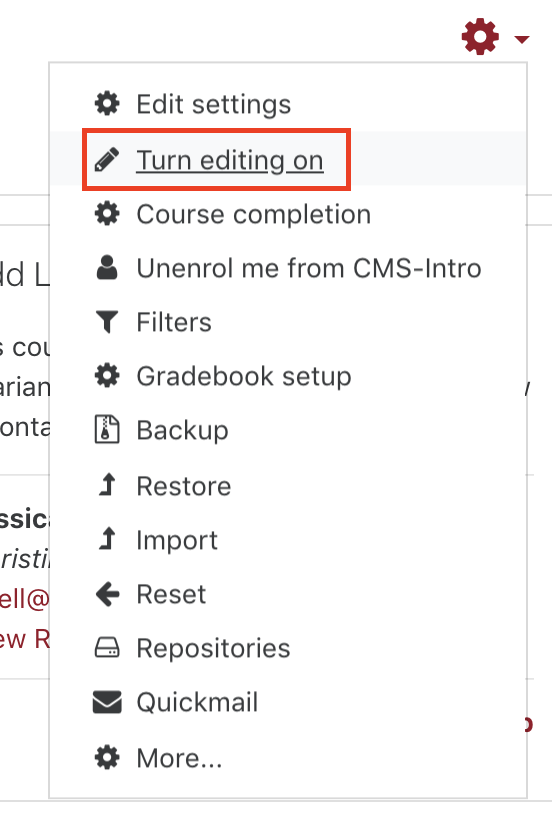
Task: Click the funnel Filters icon
Action: pyautogui.click(x=107, y=322)
